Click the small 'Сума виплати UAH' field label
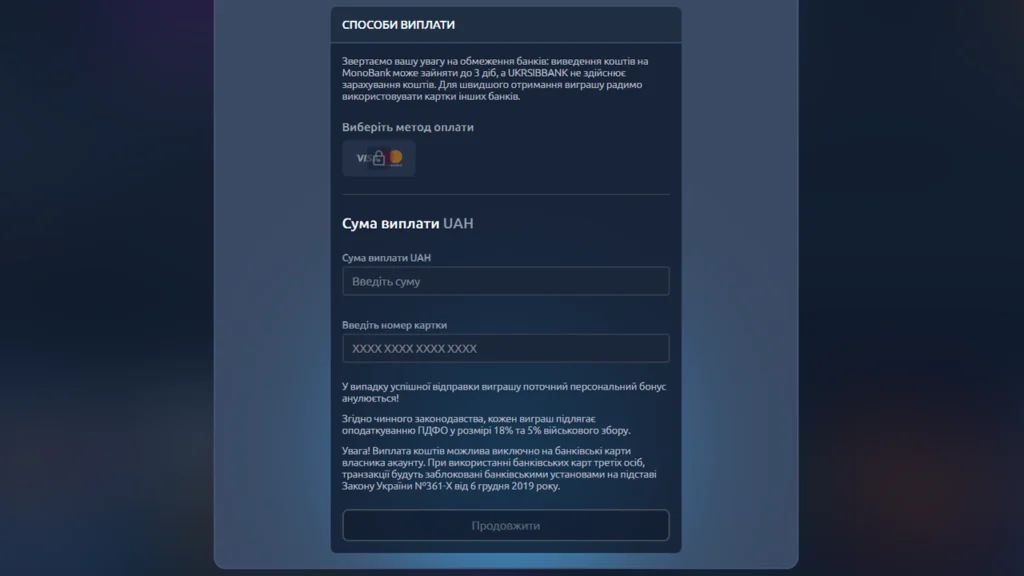 (386, 258)
